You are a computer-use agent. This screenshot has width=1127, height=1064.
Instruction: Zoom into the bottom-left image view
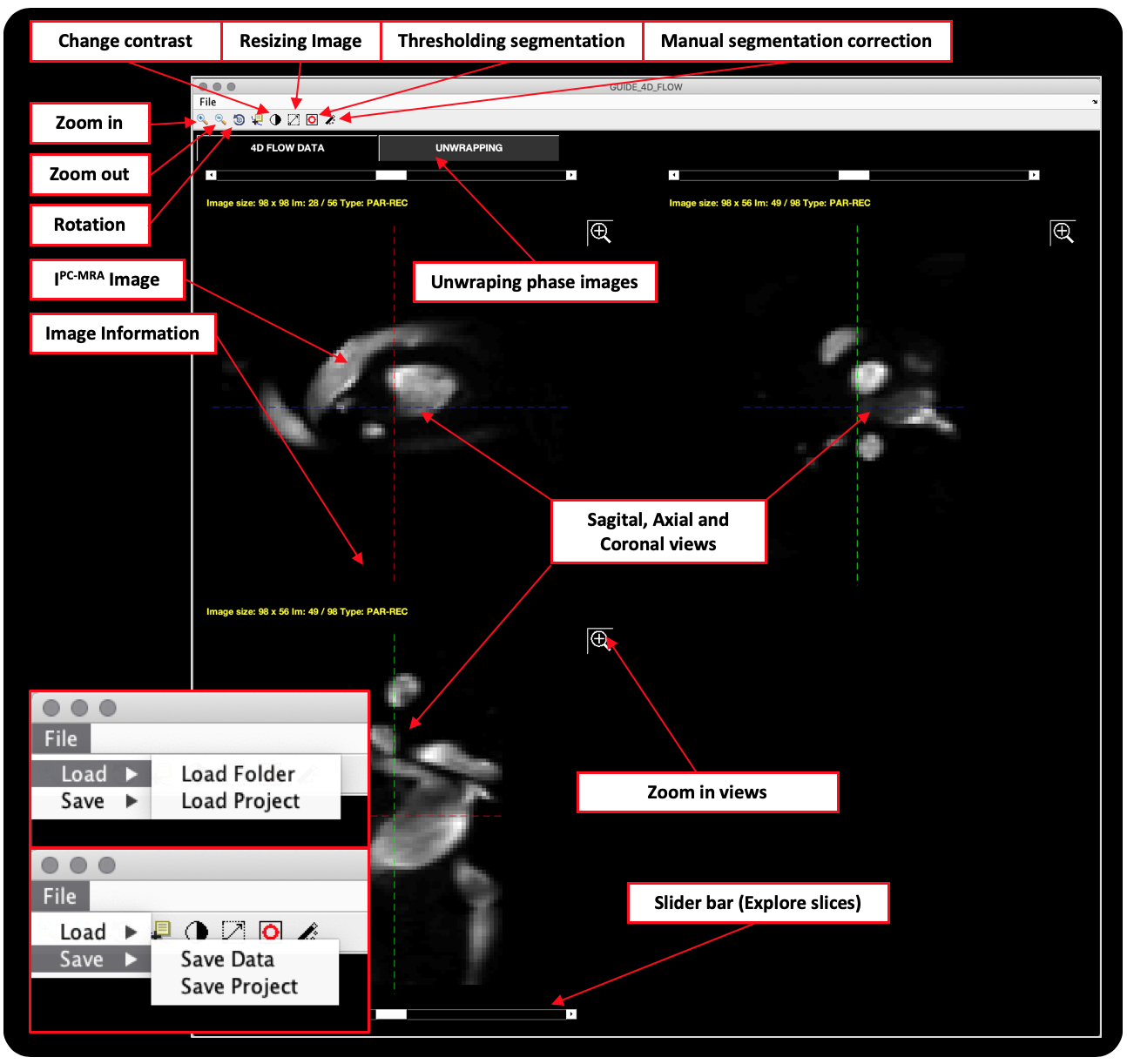[x=599, y=640]
